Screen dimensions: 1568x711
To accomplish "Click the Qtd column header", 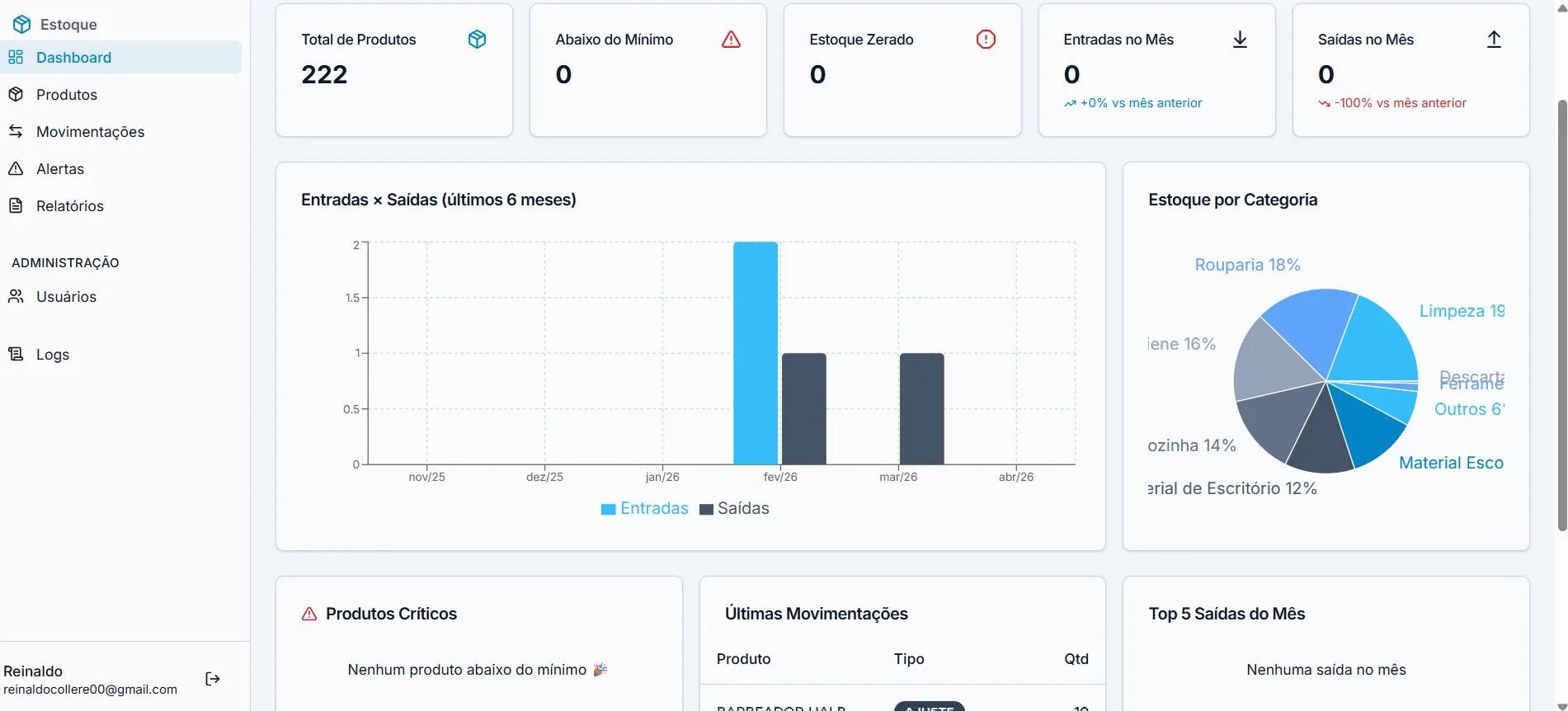I will 1076,659.
